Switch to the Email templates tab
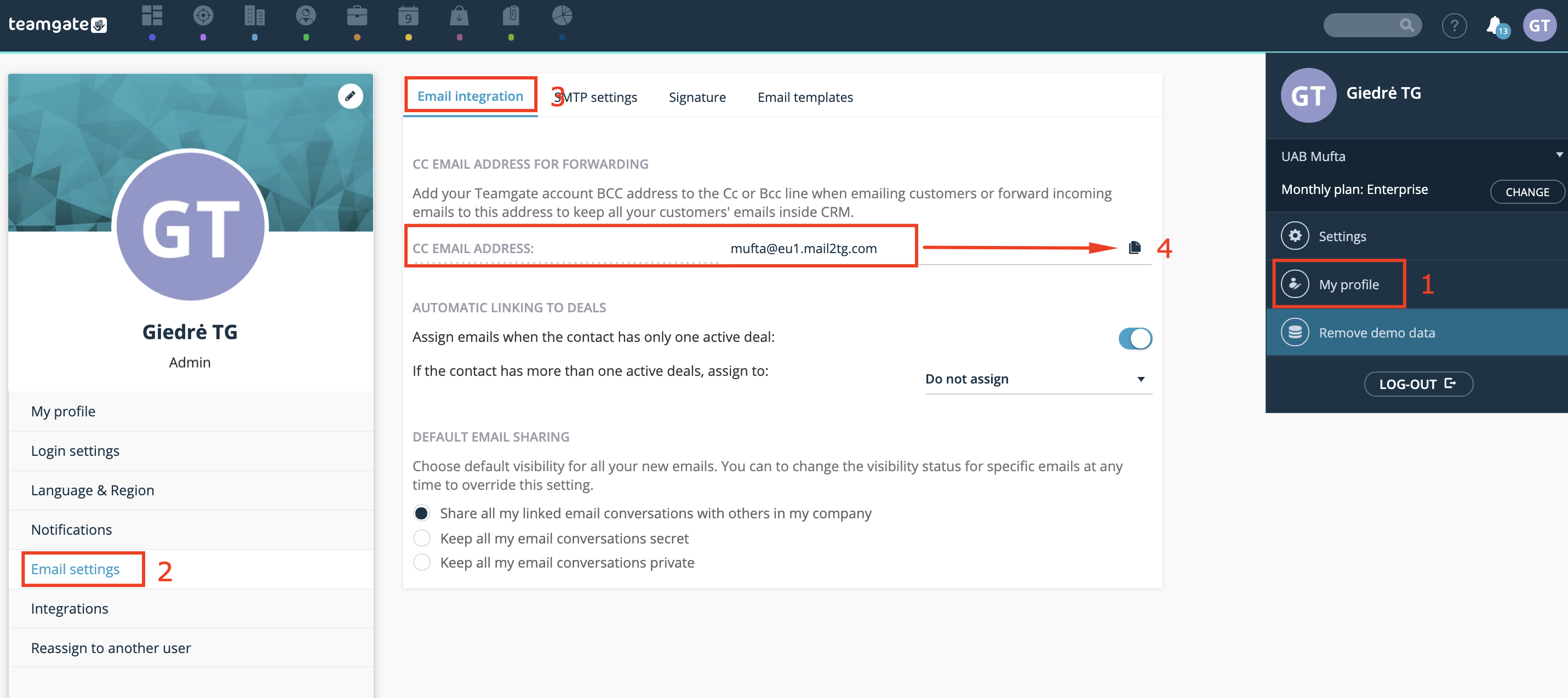 [x=805, y=97]
